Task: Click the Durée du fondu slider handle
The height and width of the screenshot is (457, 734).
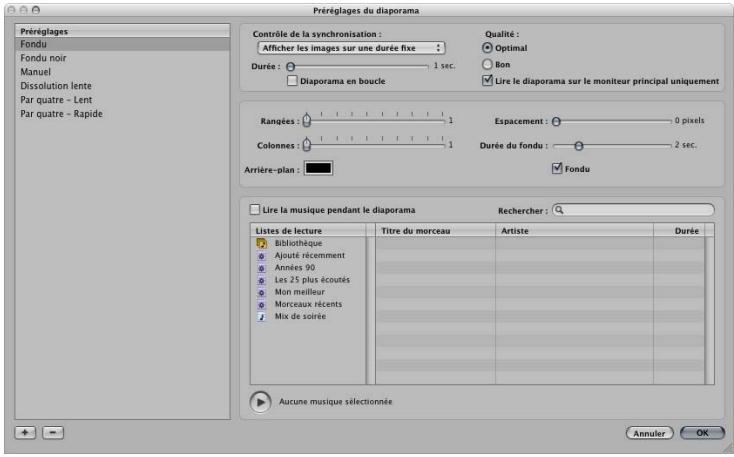Action: 579,146
